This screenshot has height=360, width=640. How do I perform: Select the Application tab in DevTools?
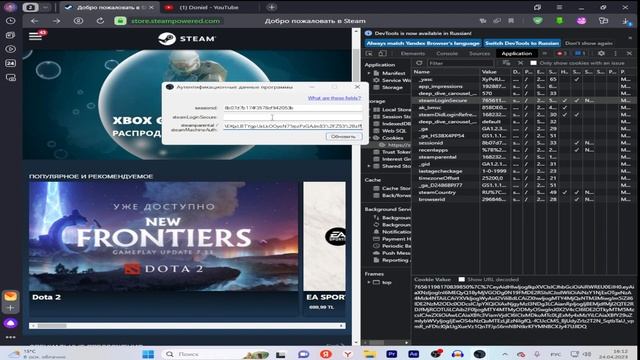(x=517, y=53)
